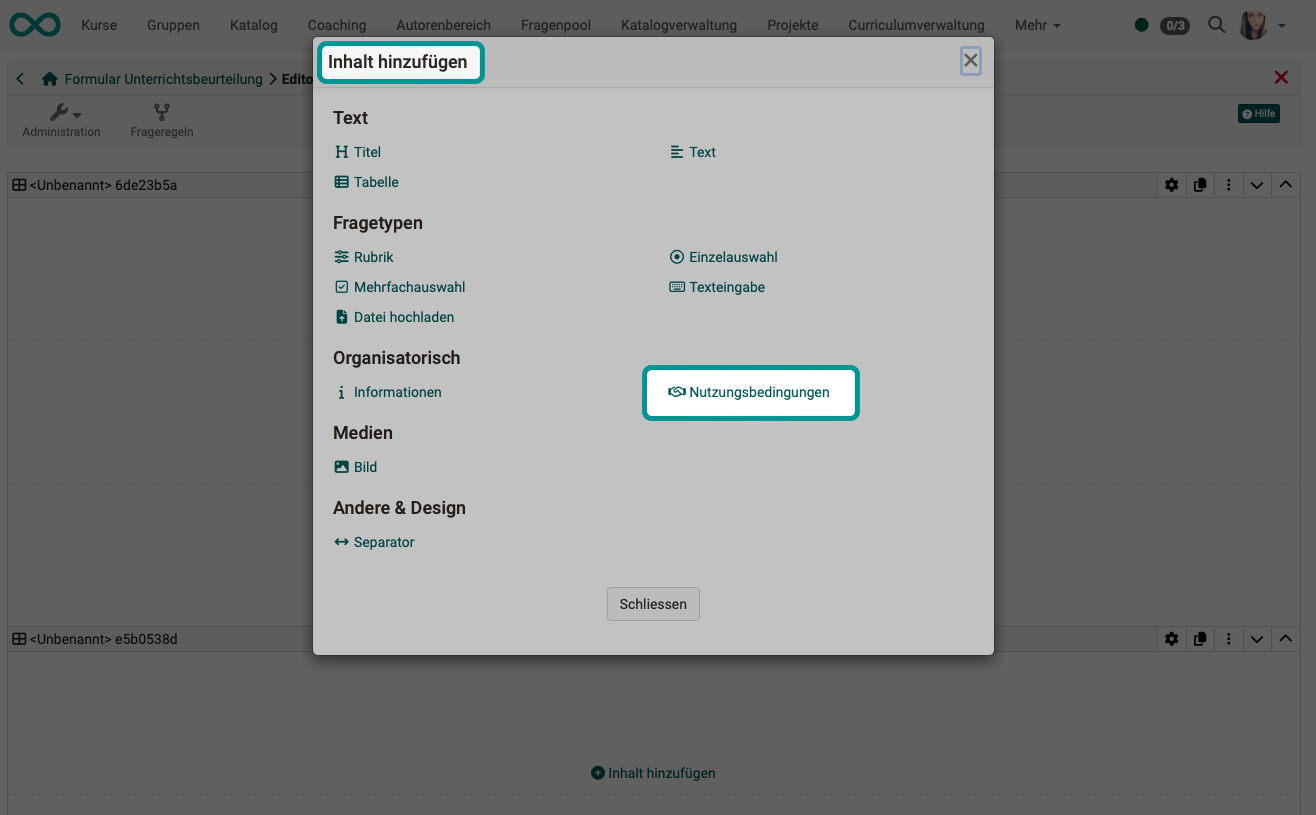Add a Rubrik question type
The image size is (1316, 815).
click(x=364, y=257)
